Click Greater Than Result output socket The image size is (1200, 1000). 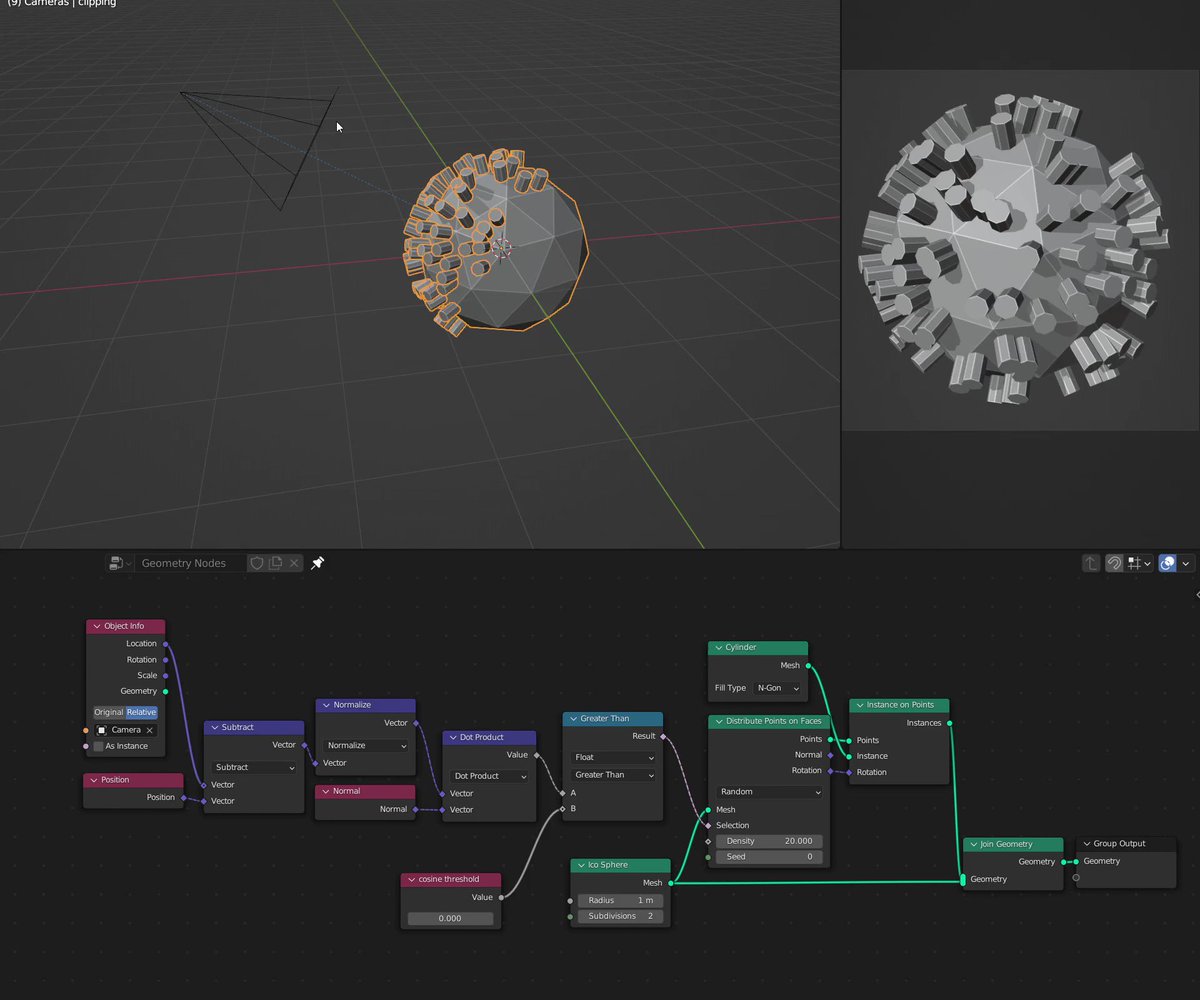point(662,736)
